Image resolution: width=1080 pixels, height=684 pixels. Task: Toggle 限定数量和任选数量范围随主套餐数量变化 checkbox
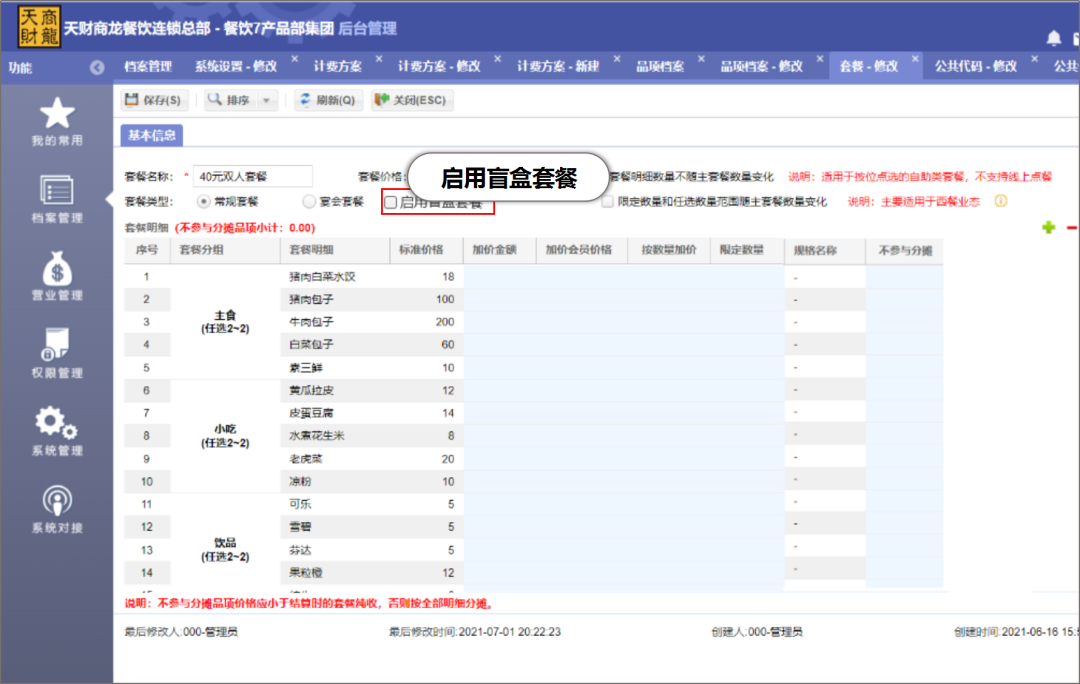point(607,202)
